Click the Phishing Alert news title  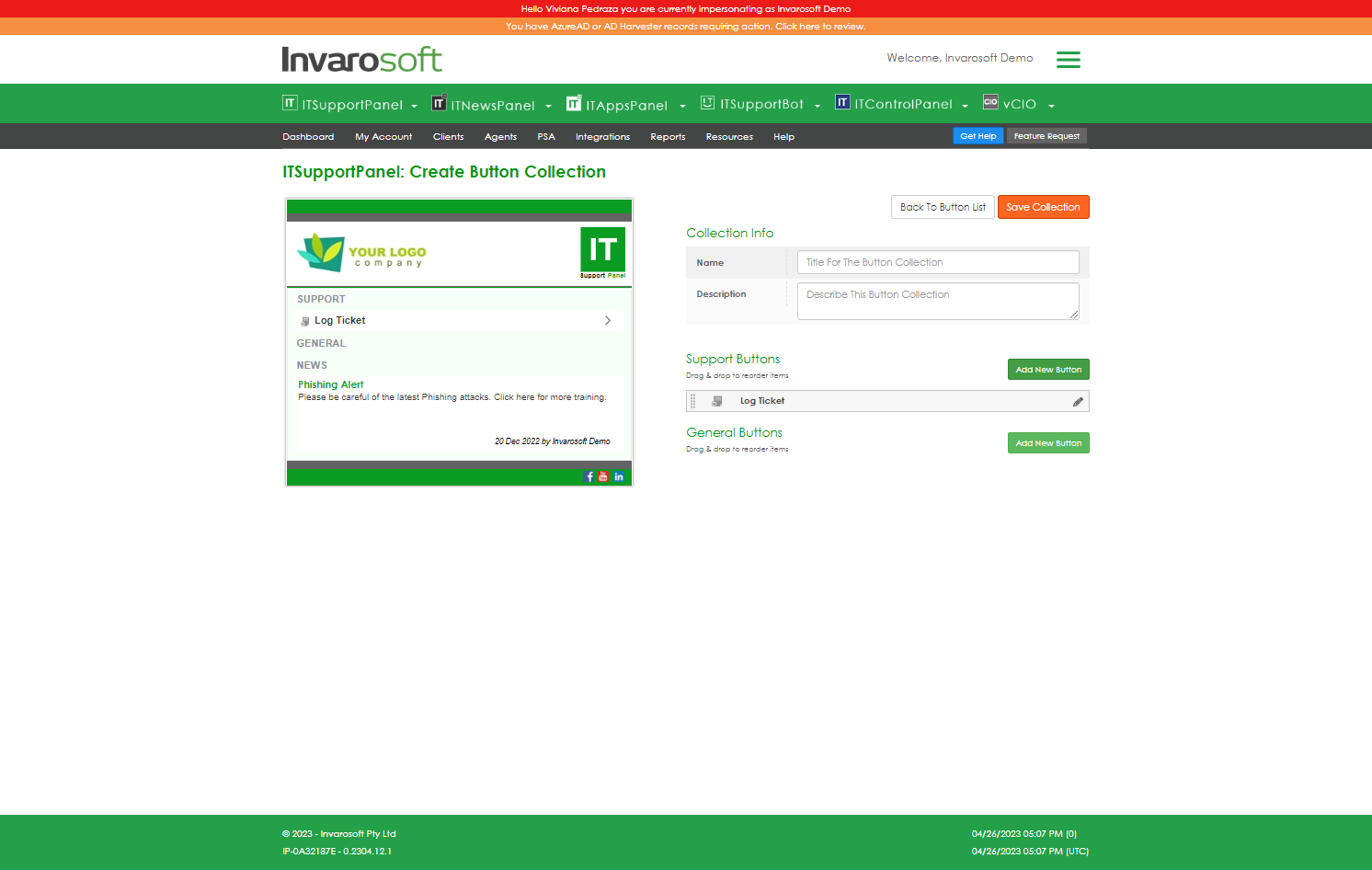click(x=331, y=384)
